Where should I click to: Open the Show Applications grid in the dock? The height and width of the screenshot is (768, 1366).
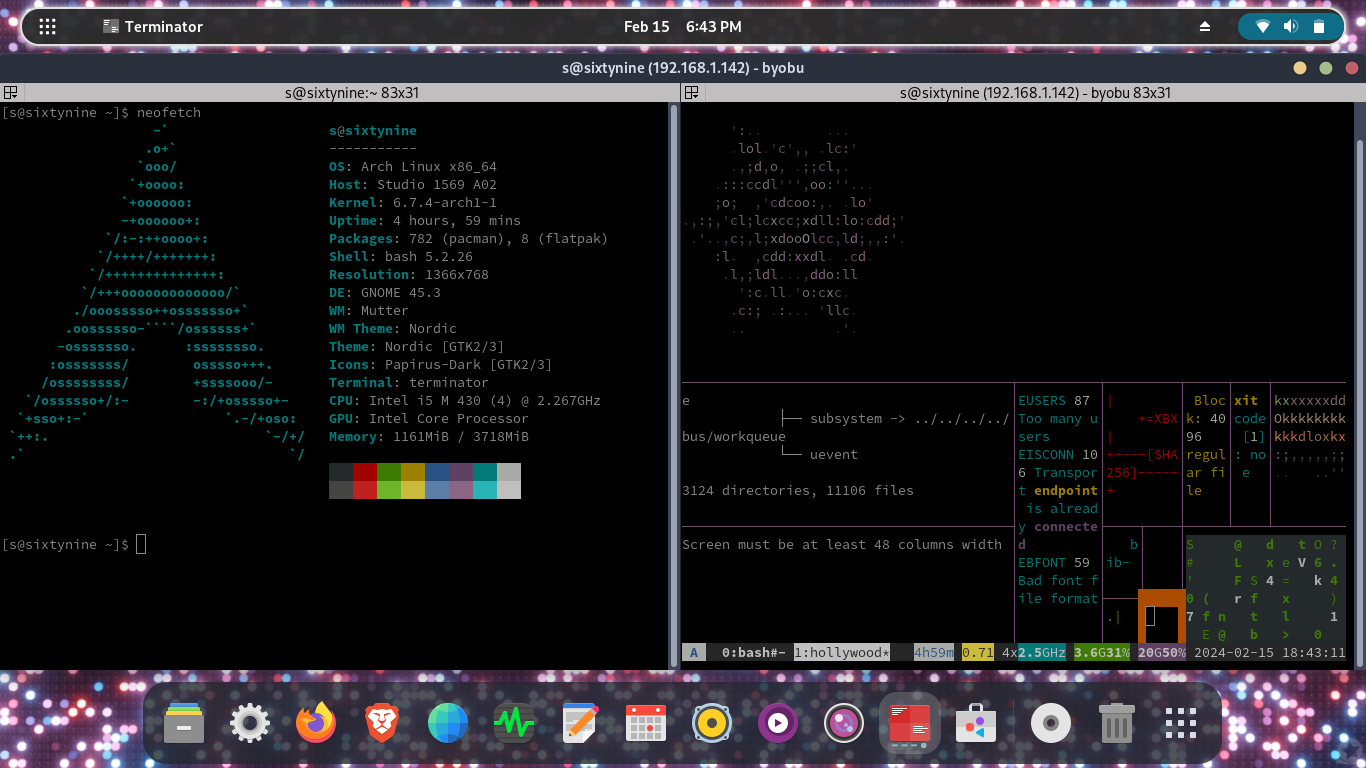click(1180, 722)
